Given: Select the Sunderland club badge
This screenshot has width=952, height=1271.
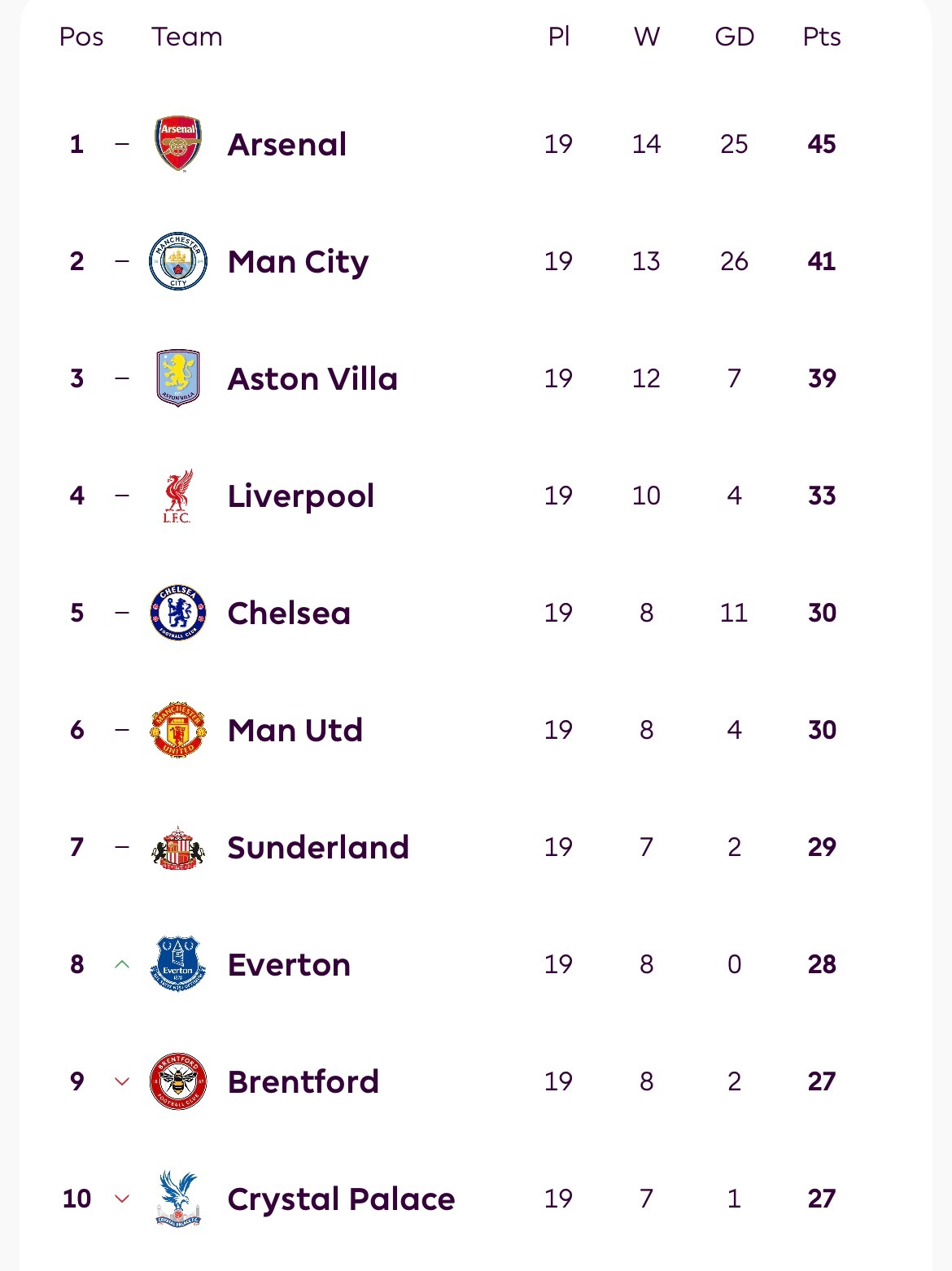Looking at the screenshot, I should (x=178, y=847).
